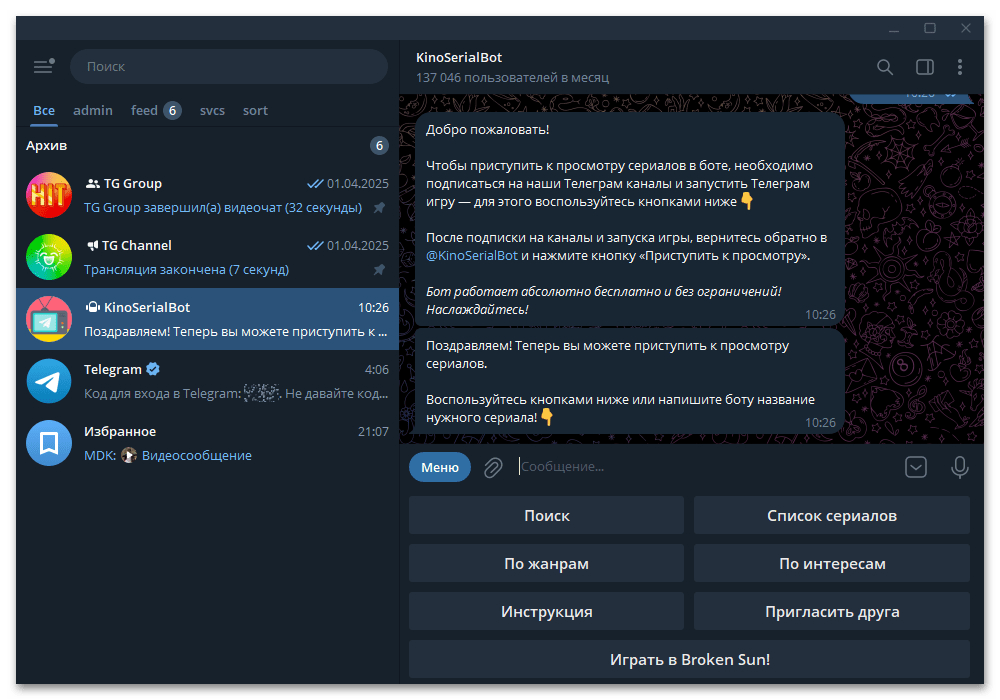
Task: Record a voice message with microphone
Action: pos(960,467)
